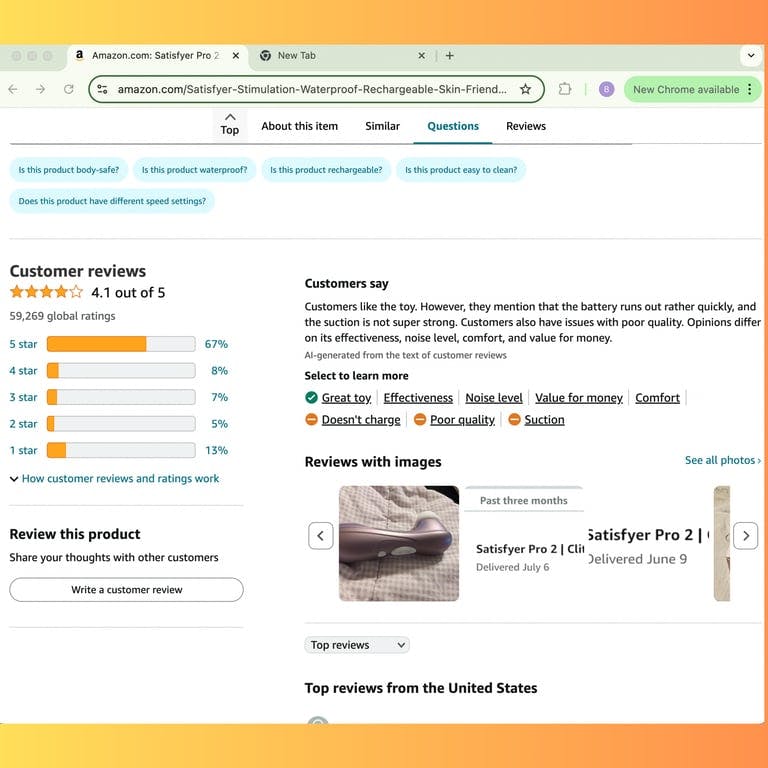
Task: Open site information icon in address bar
Action: point(102,89)
